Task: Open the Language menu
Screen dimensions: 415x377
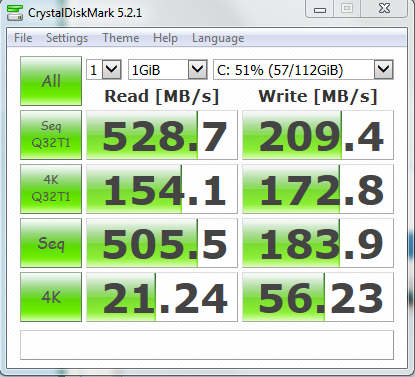Action: pyautogui.click(x=218, y=38)
